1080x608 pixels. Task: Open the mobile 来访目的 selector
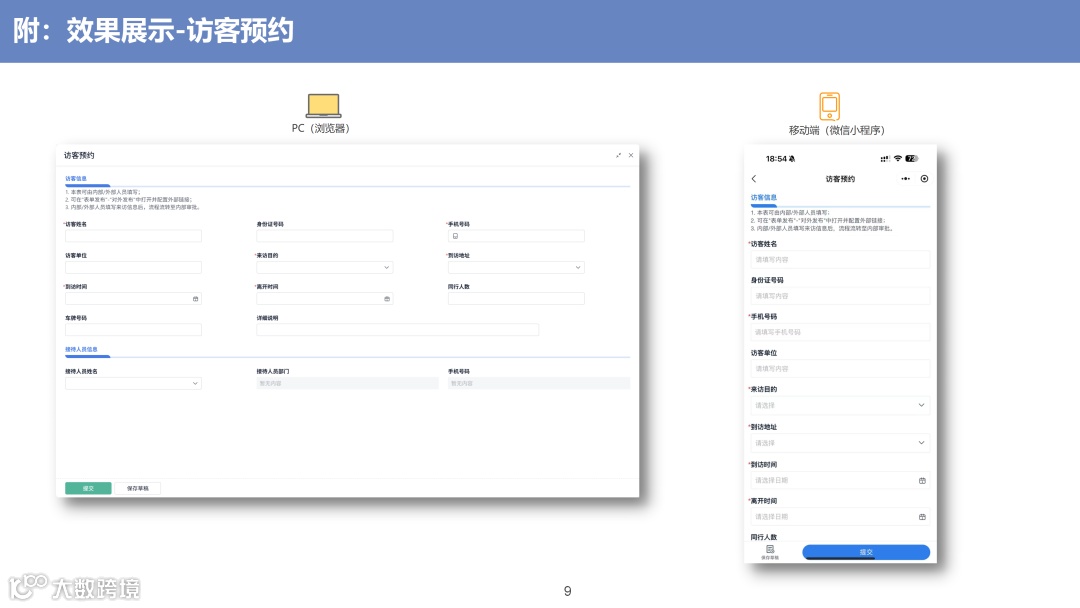coord(840,406)
